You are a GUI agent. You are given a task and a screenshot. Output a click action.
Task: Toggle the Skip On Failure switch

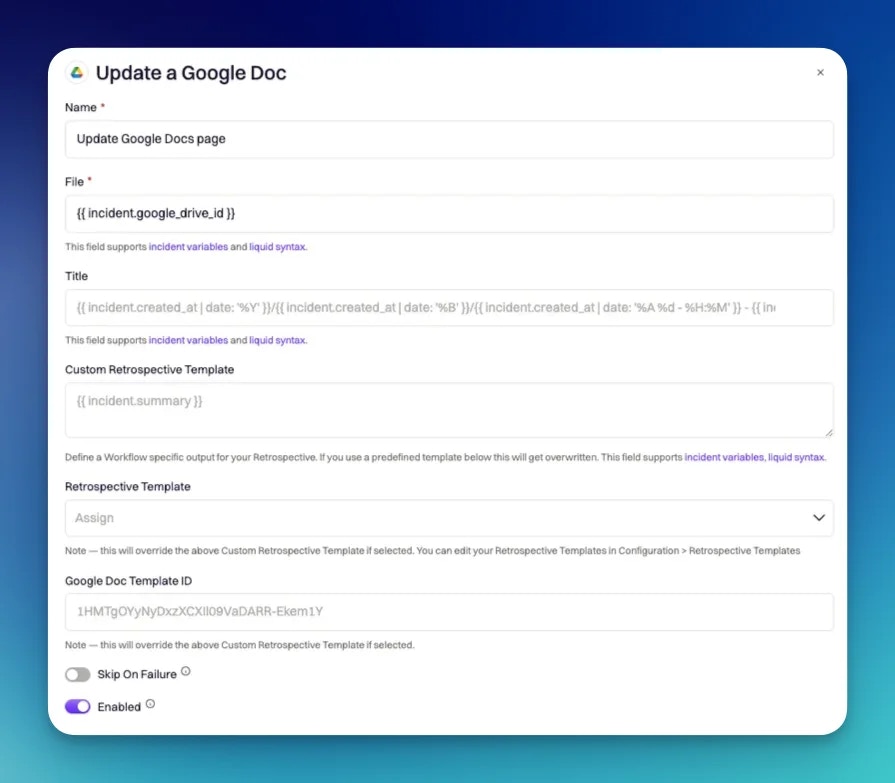point(78,675)
